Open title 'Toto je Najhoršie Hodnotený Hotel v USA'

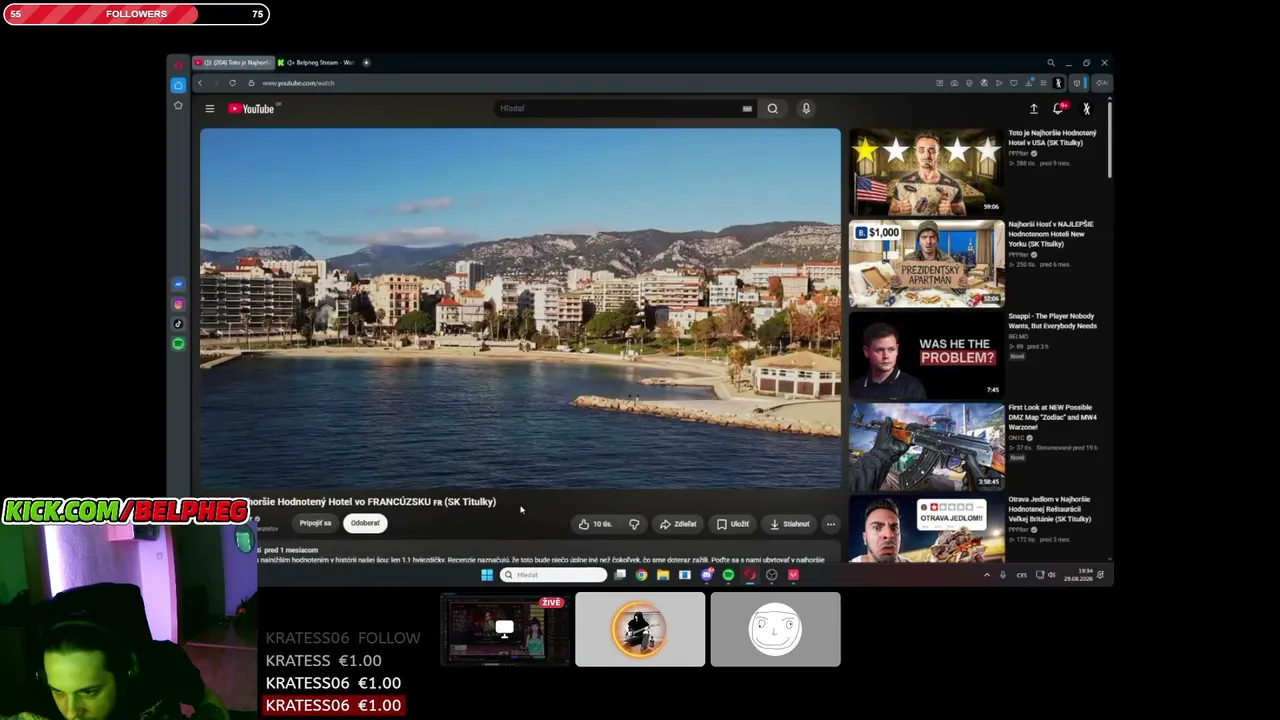[x=1052, y=138]
